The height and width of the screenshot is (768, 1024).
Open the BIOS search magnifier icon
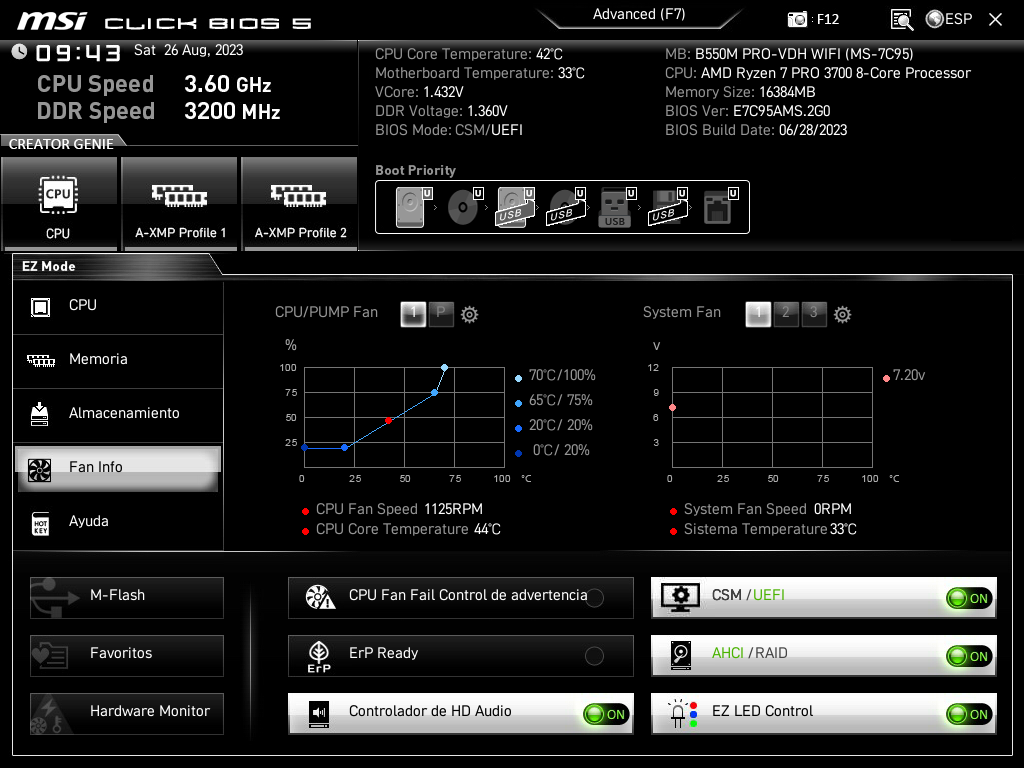click(x=901, y=20)
